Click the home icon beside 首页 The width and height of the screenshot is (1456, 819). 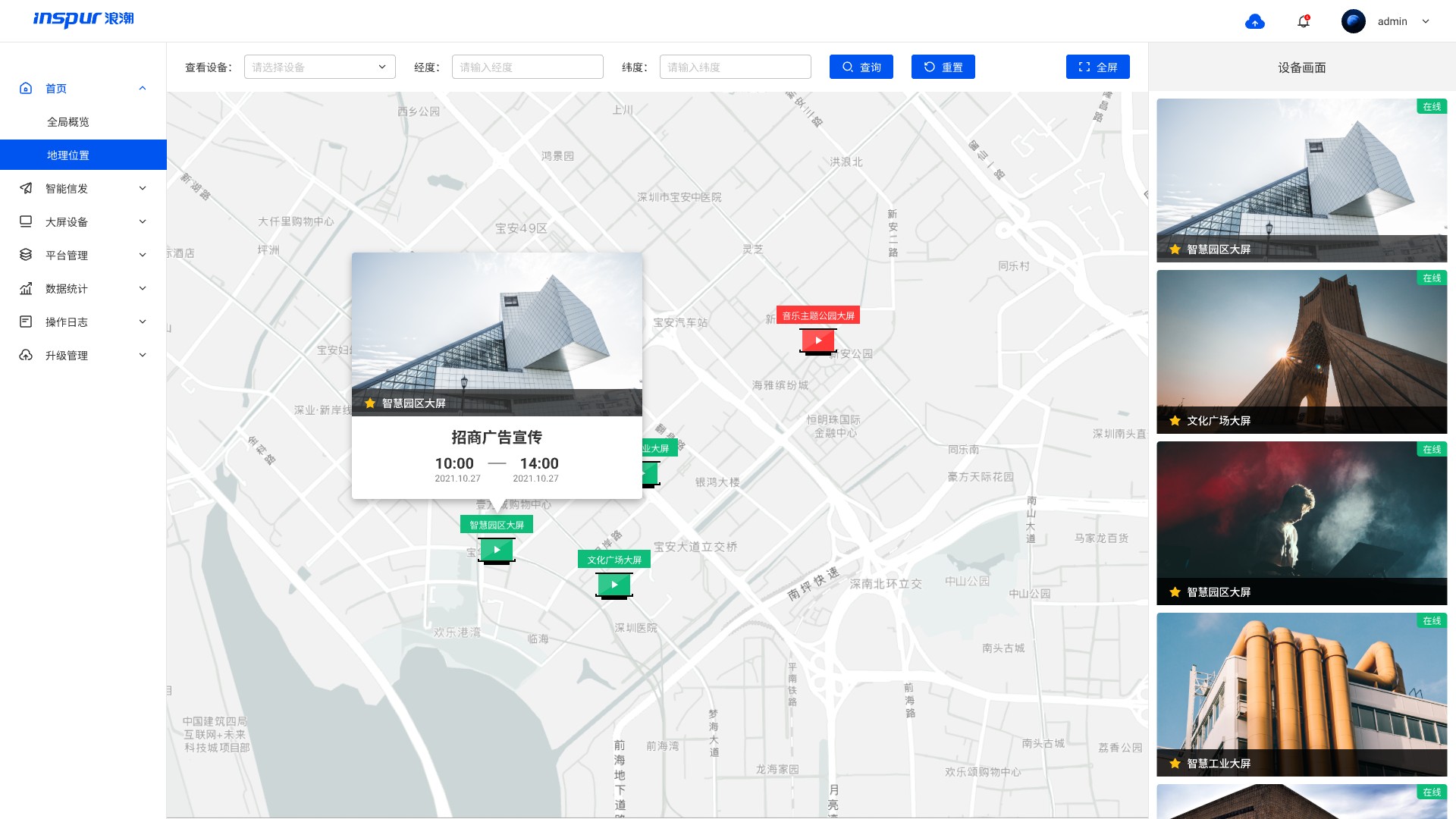(x=26, y=88)
